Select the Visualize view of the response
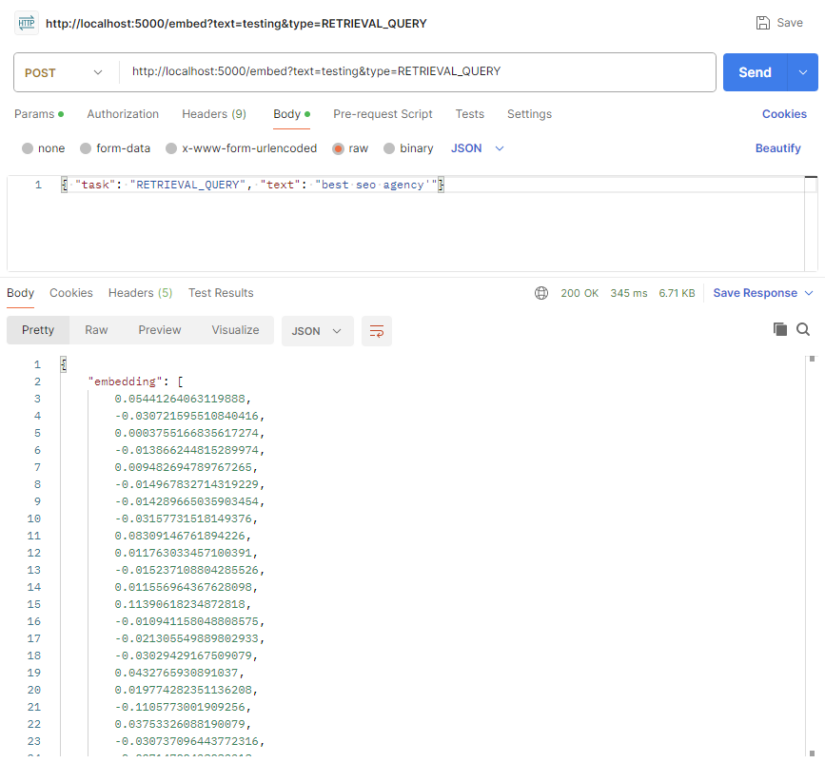 pos(235,330)
